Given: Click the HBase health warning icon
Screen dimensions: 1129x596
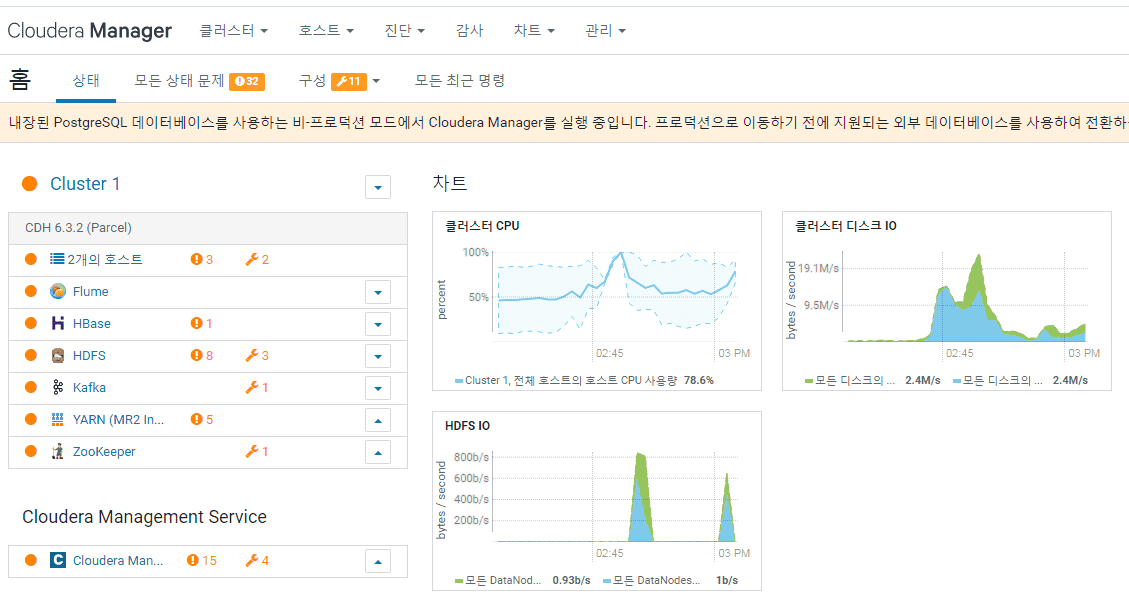Looking at the screenshot, I should coord(196,323).
